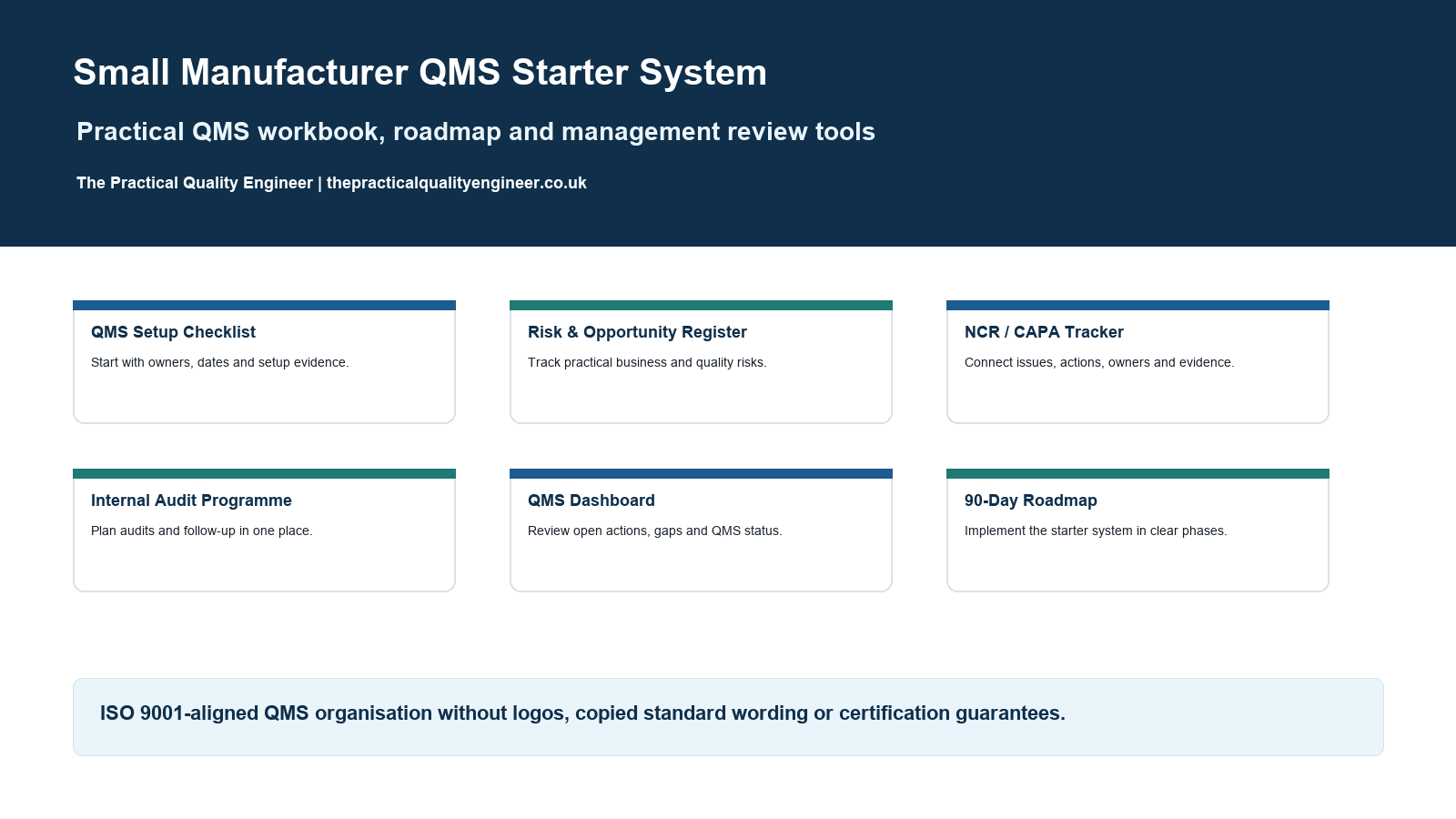
Task: Open the 'Risk & Opportunity Register' card heading
Action: [x=637, y=332]
